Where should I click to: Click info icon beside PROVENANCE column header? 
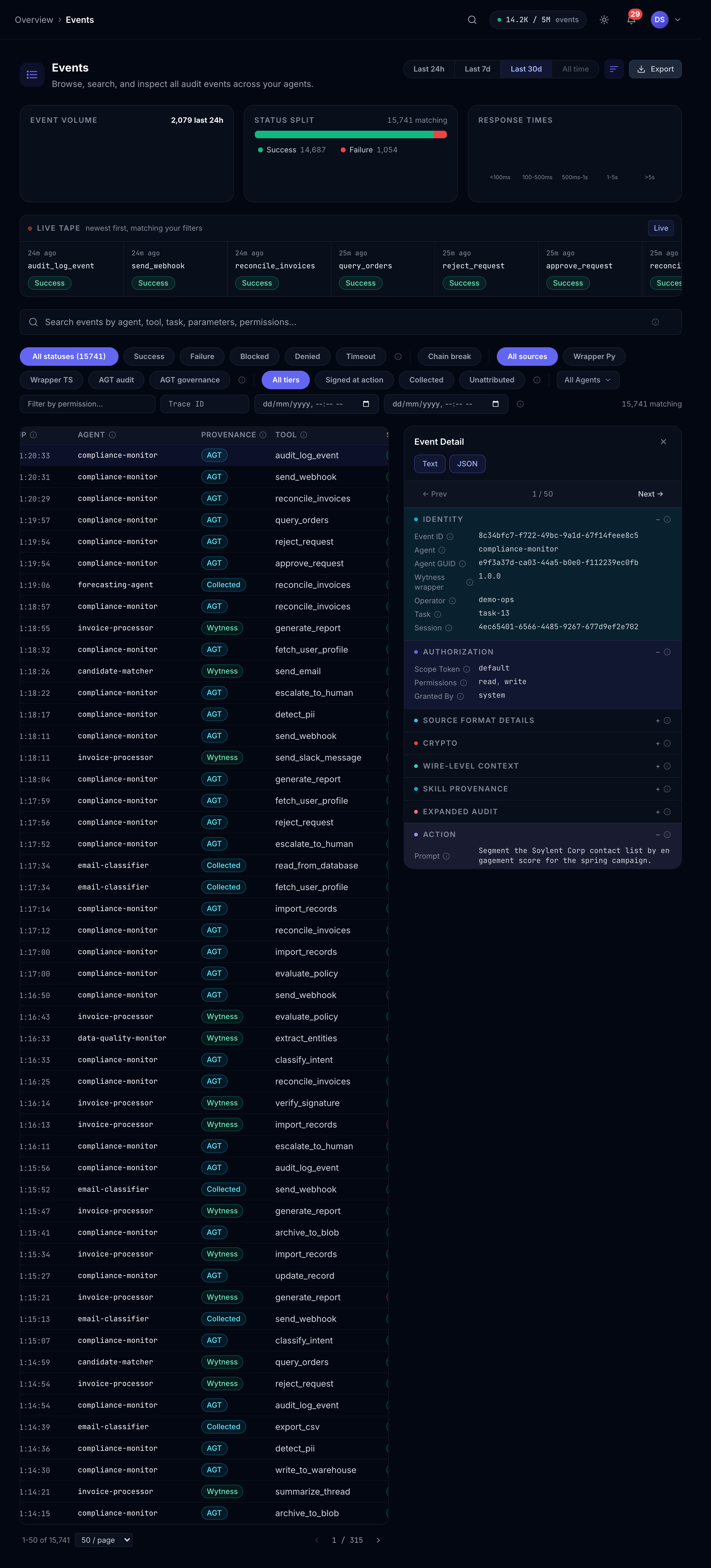[x=263, y=435]
